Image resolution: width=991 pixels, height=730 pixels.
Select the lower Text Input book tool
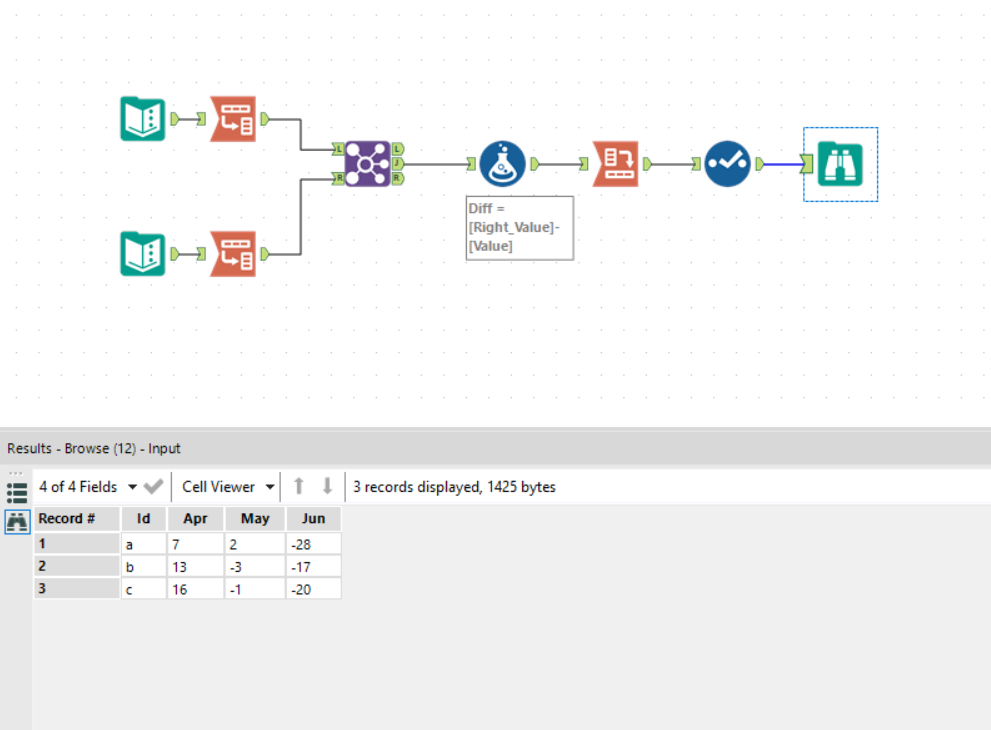(x=143, y=254)
